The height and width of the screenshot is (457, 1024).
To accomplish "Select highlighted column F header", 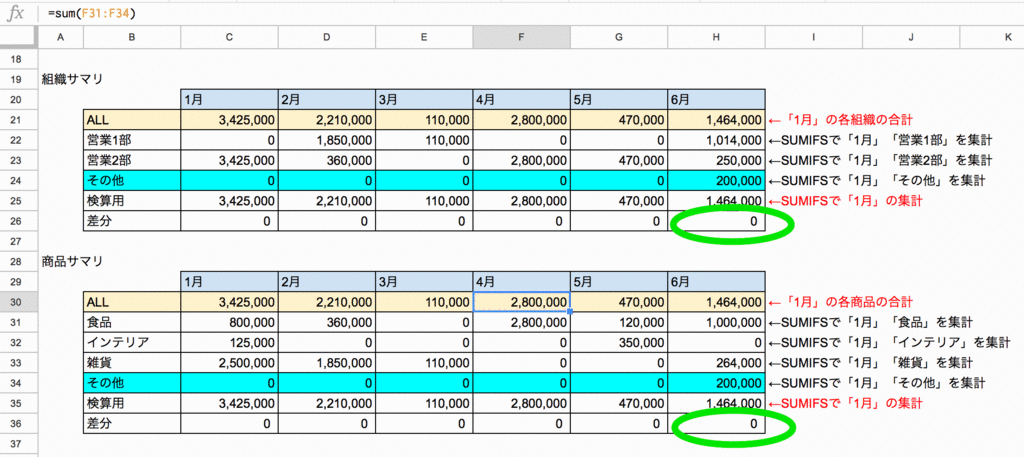I will (521, 39).
